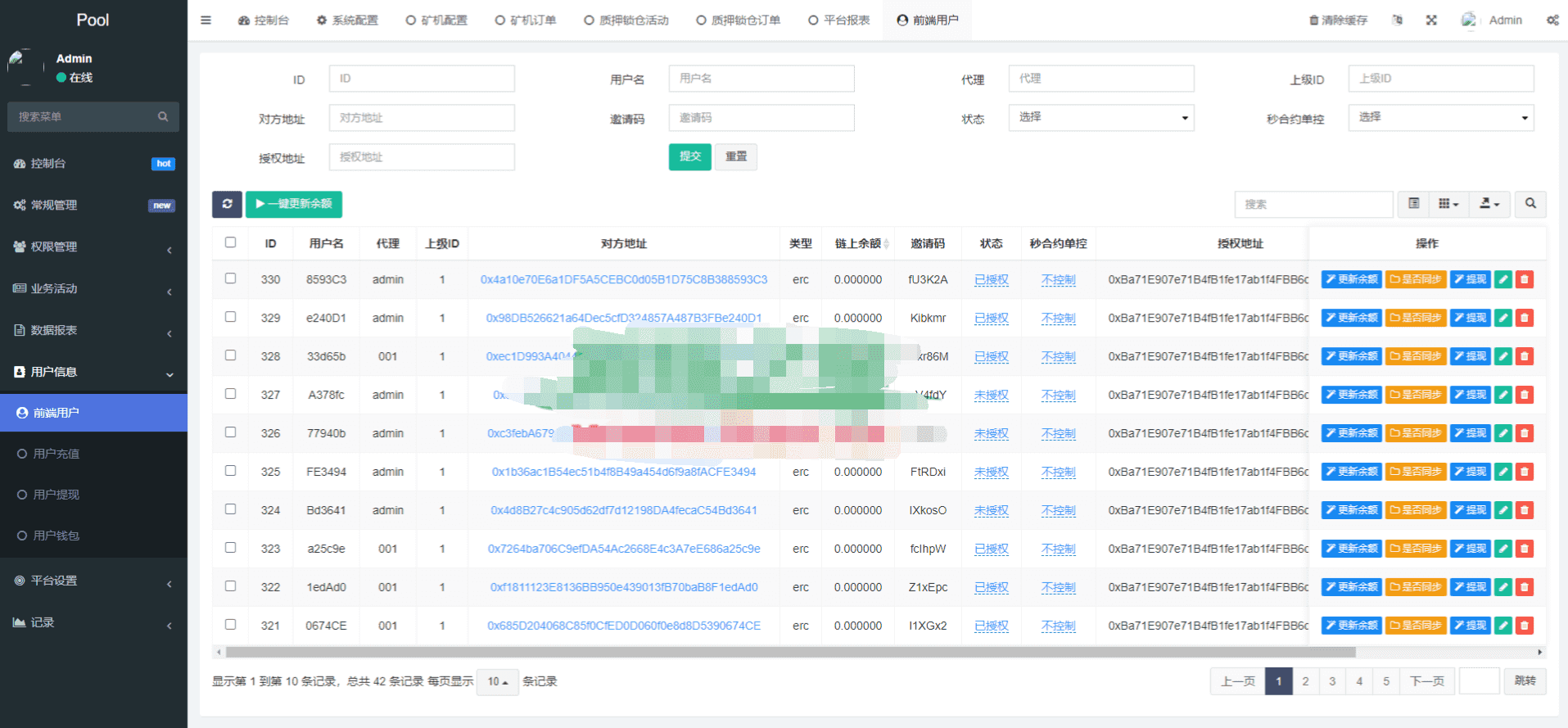Open the settings gears icon at top right
The width and height of the screenshot is (1568, 728).
pyautogui.click(x=1552, y=20)
